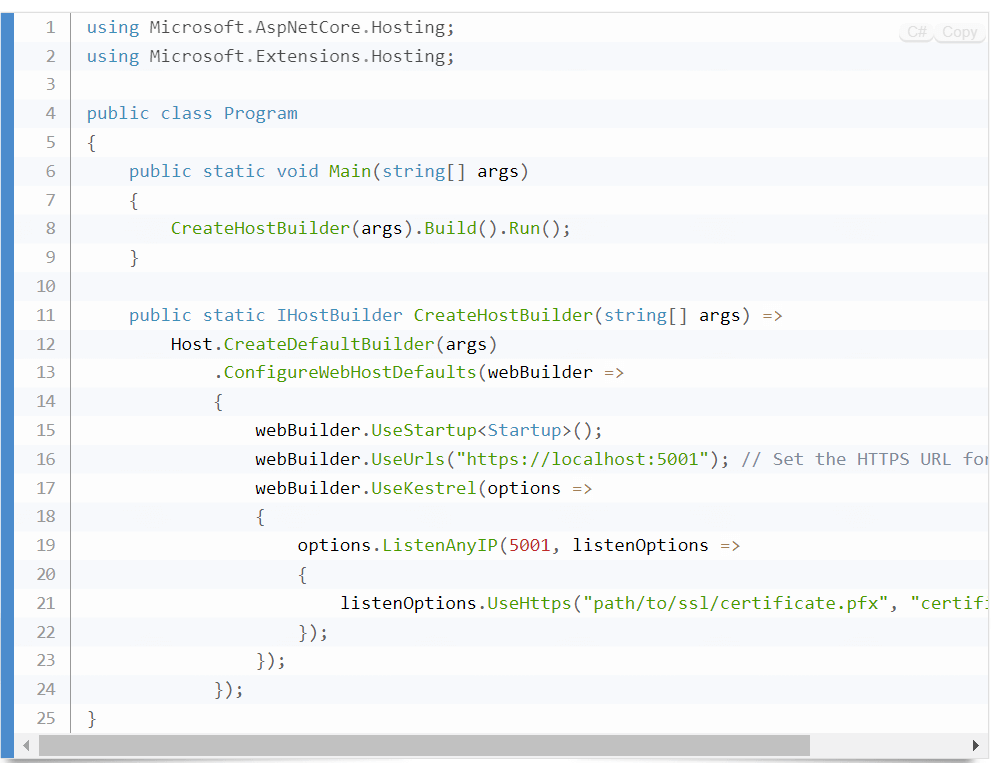Click the IHostBuilder return type
The height and width of the screenshot is (763, 999).
tap(339, 315)
